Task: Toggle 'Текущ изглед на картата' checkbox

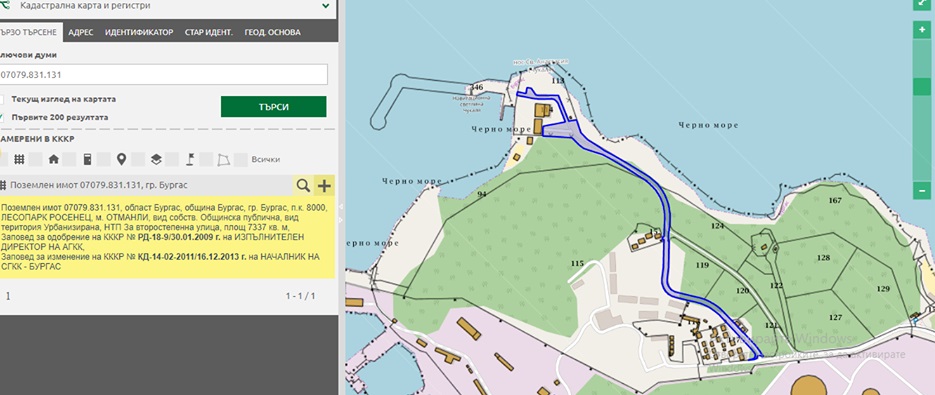Action: (x=3, y=99)
